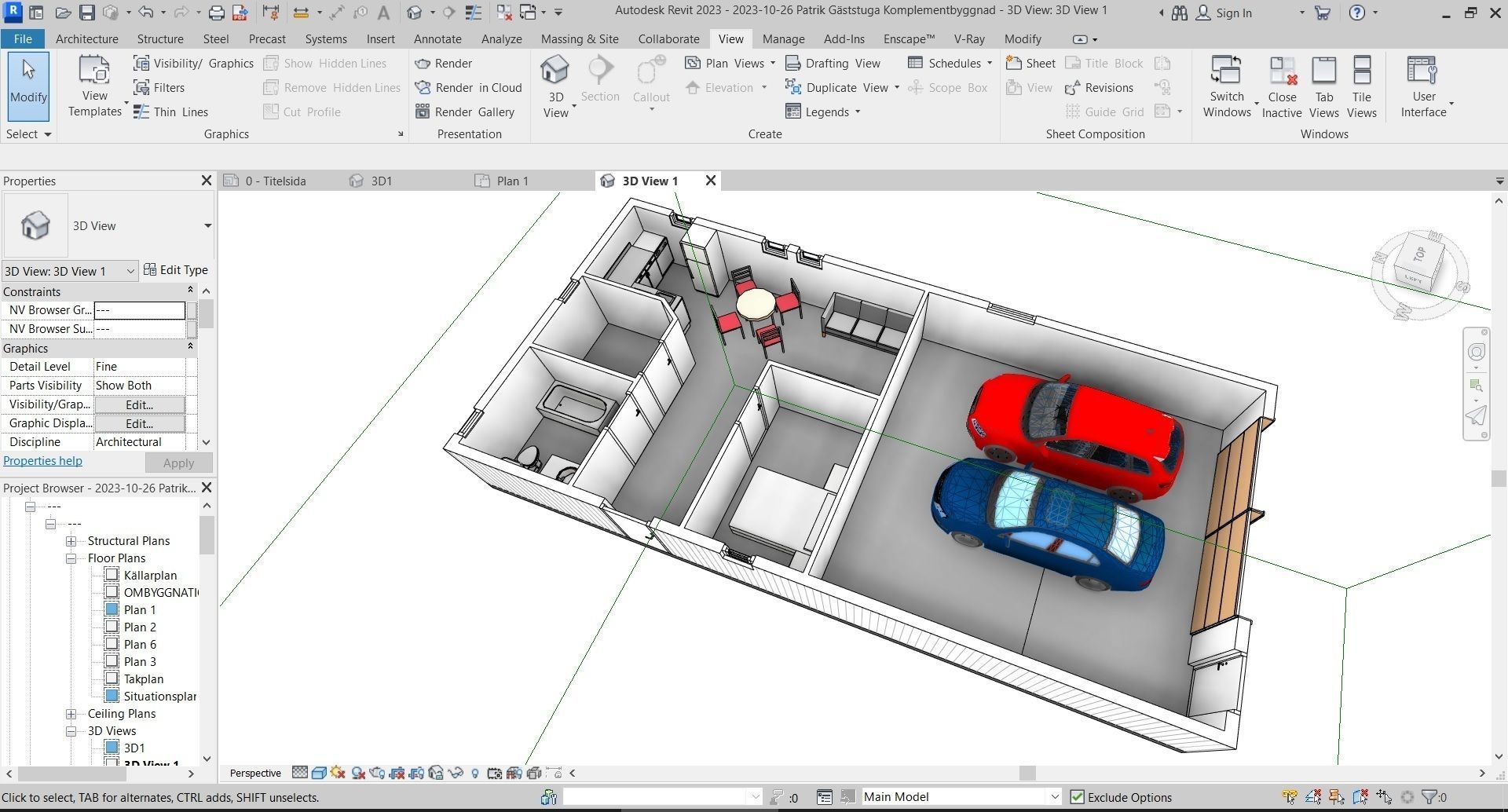Start the Render tool
Image resolution: width=1508 pixels, height=812 pixels.
[444, 64]
